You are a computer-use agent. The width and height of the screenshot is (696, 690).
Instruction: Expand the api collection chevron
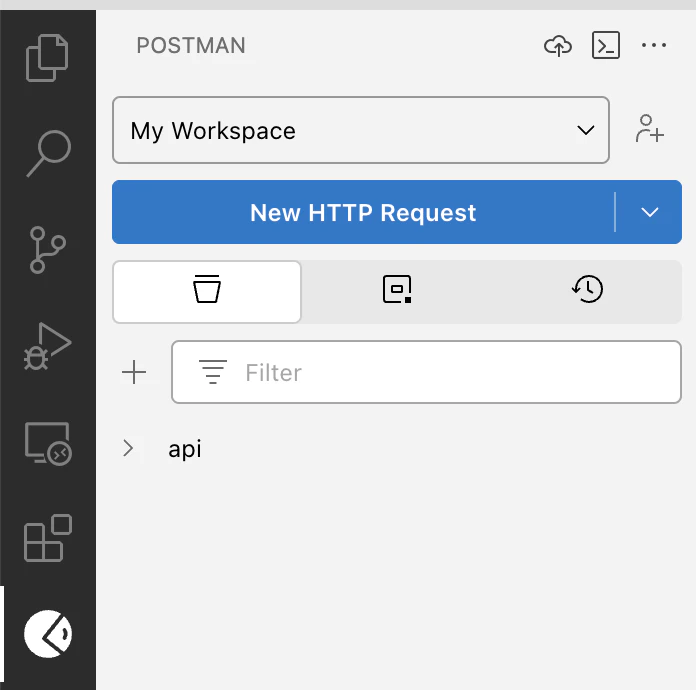click(x=128, y=448)
